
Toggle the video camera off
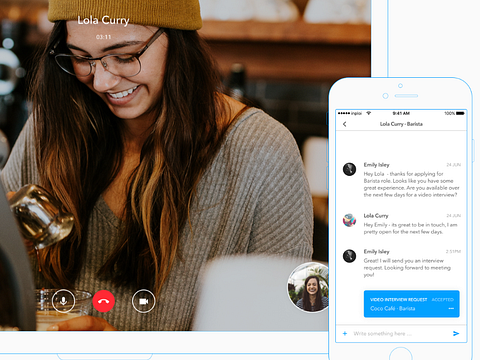point(144,301)
